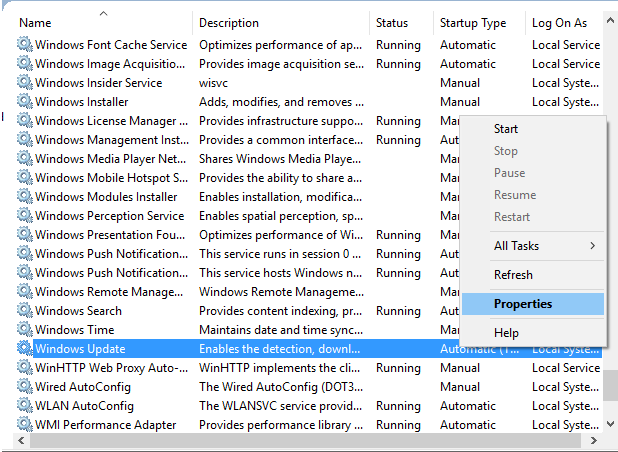Click gear icon of Windows Management Instrumentation

(x=25, y=139)
